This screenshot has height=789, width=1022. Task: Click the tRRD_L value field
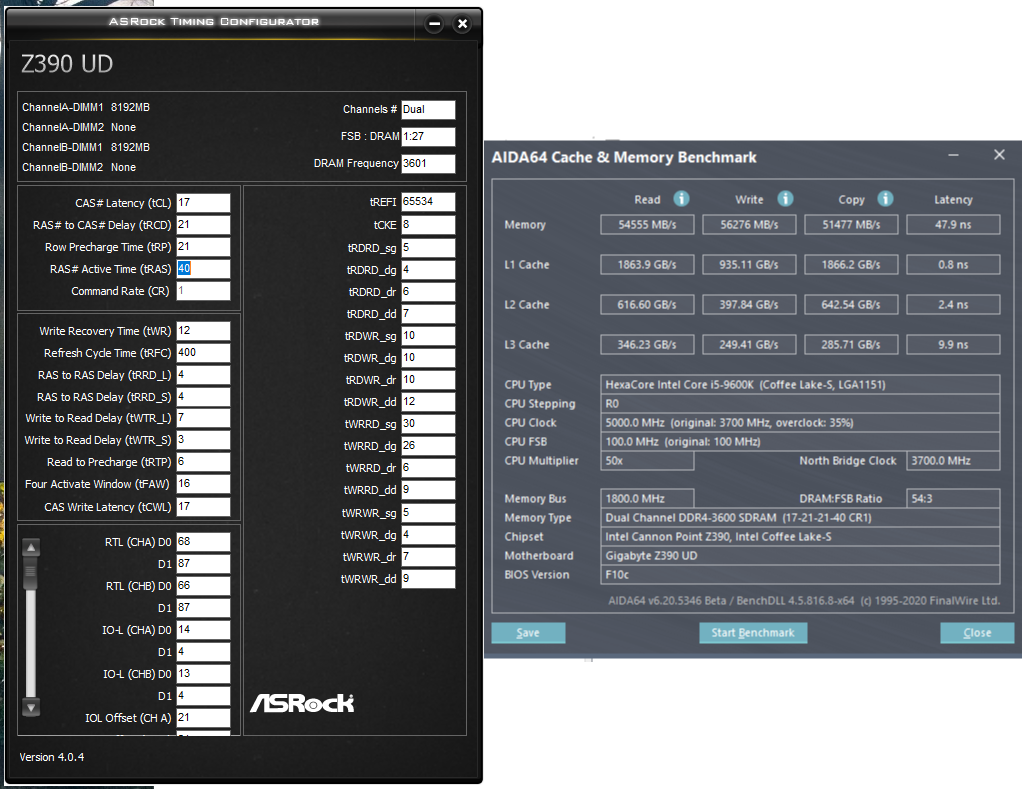click(x=203, y=375)
